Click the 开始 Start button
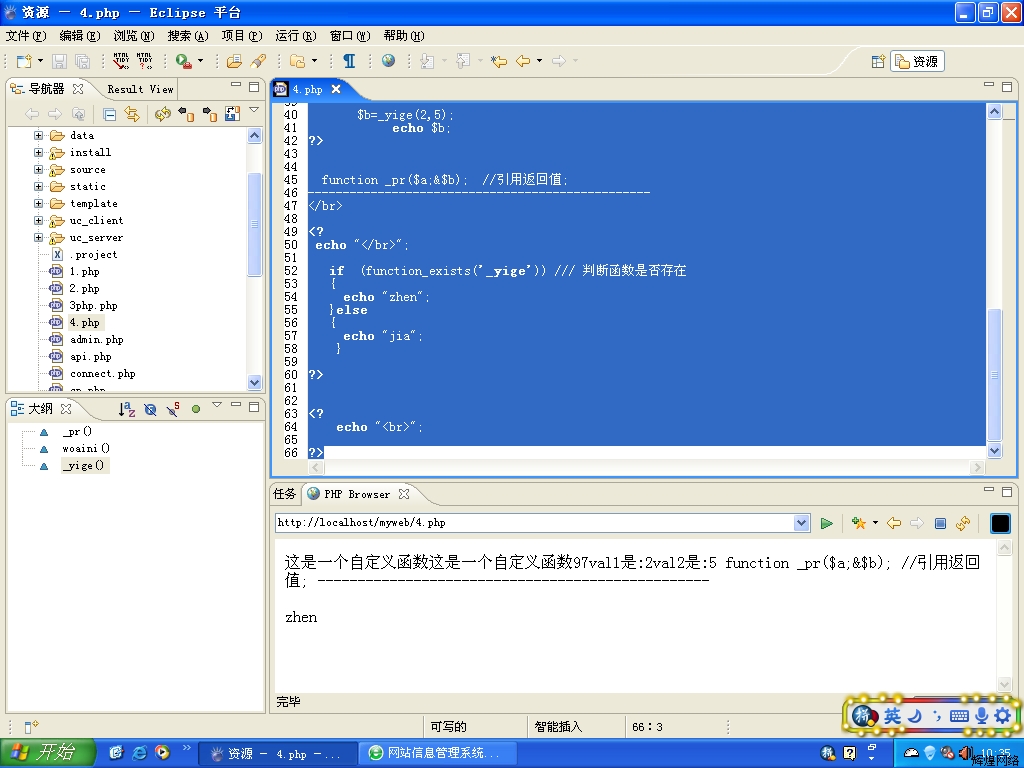 [x=47, y=753]
